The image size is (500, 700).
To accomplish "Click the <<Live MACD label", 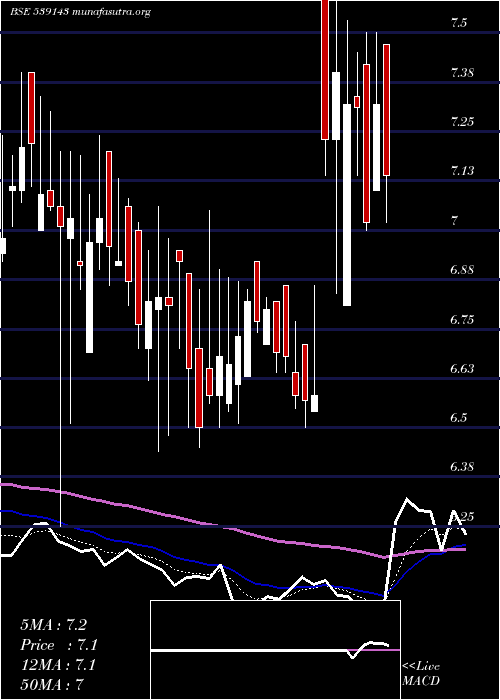I will click(x=421, y=674).
